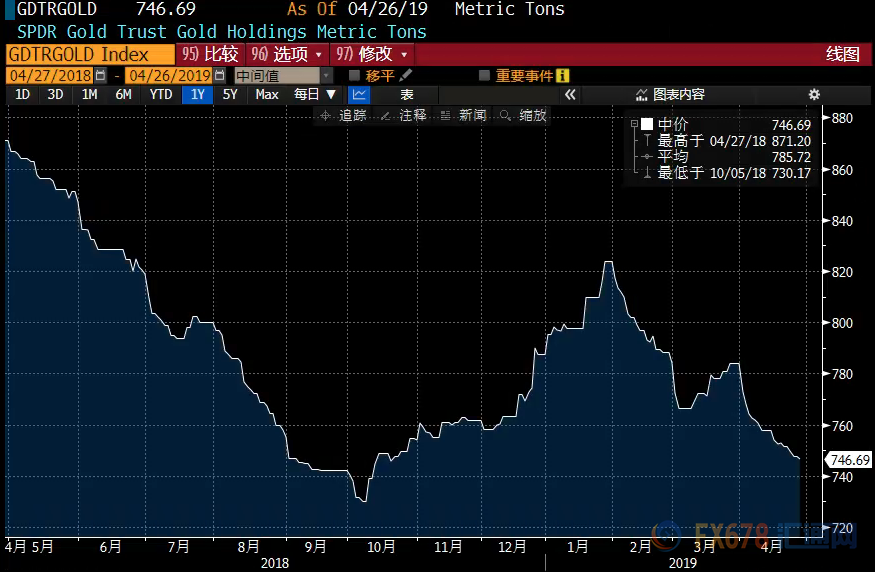
Task: Toggle the 重要事件 checkbox
Action: coord(485,75)
